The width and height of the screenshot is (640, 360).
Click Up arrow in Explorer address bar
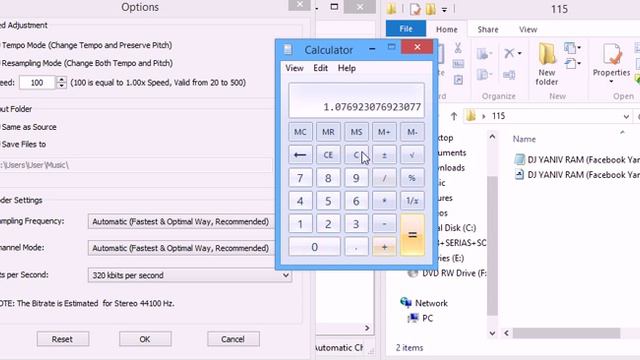click(x=453, y=116)
